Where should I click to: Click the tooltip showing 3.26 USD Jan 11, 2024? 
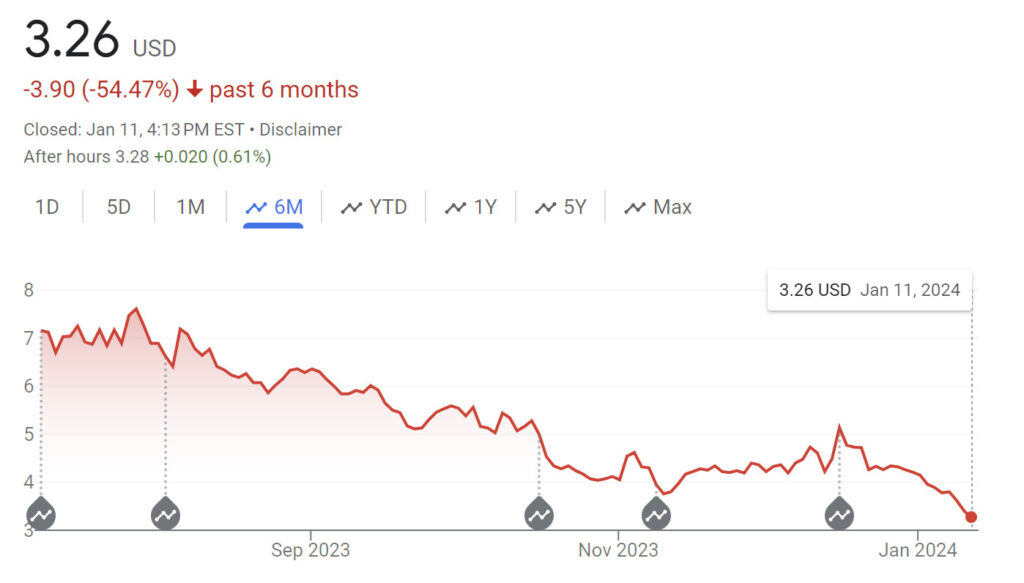click(x=869, y=290)
